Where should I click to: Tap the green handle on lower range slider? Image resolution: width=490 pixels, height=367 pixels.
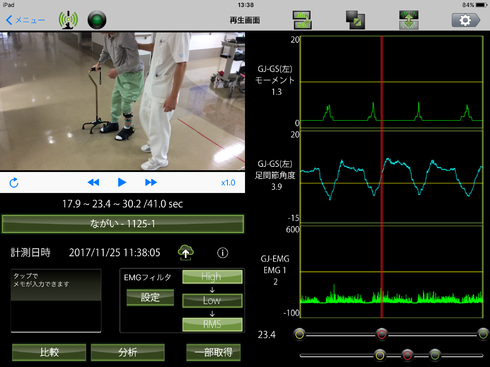[435, 355]
